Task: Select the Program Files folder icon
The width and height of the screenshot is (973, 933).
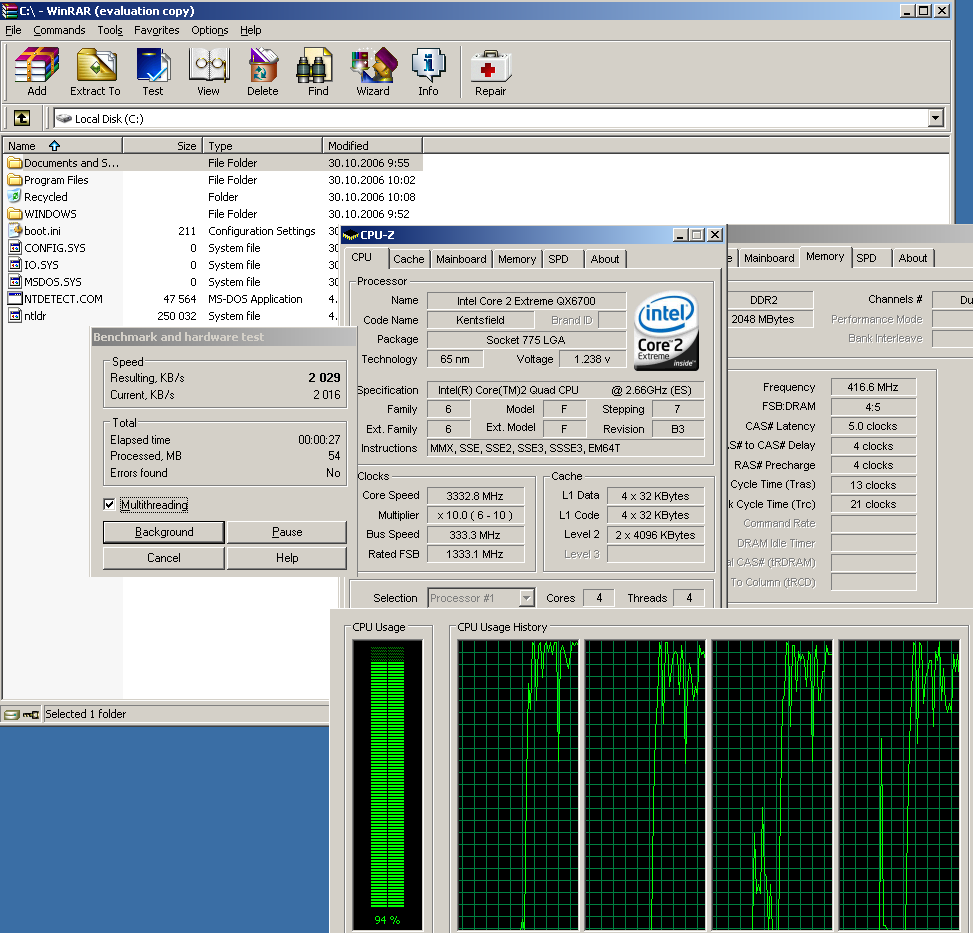Action: click(15, 180)
